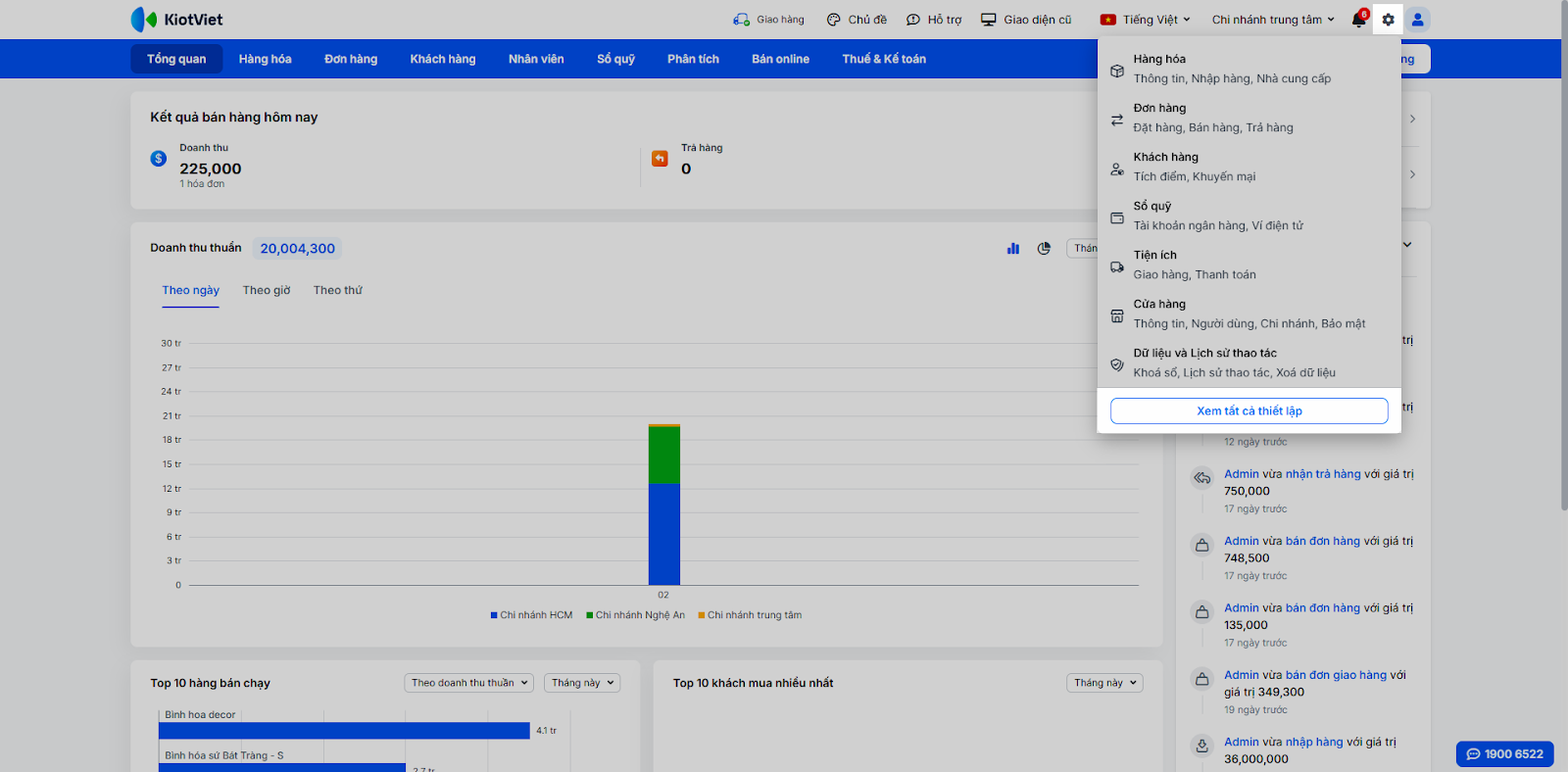Open the Phân tích menu

(693, 59)
